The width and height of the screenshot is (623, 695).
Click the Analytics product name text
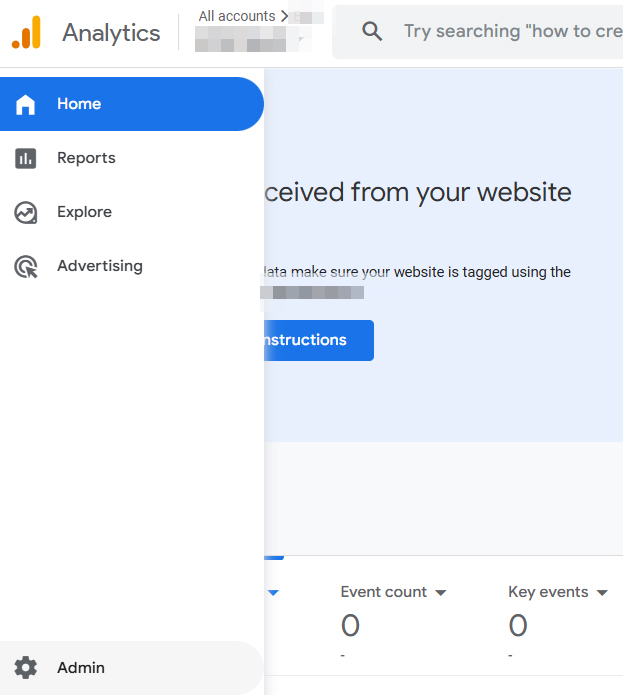pos(111,33)
